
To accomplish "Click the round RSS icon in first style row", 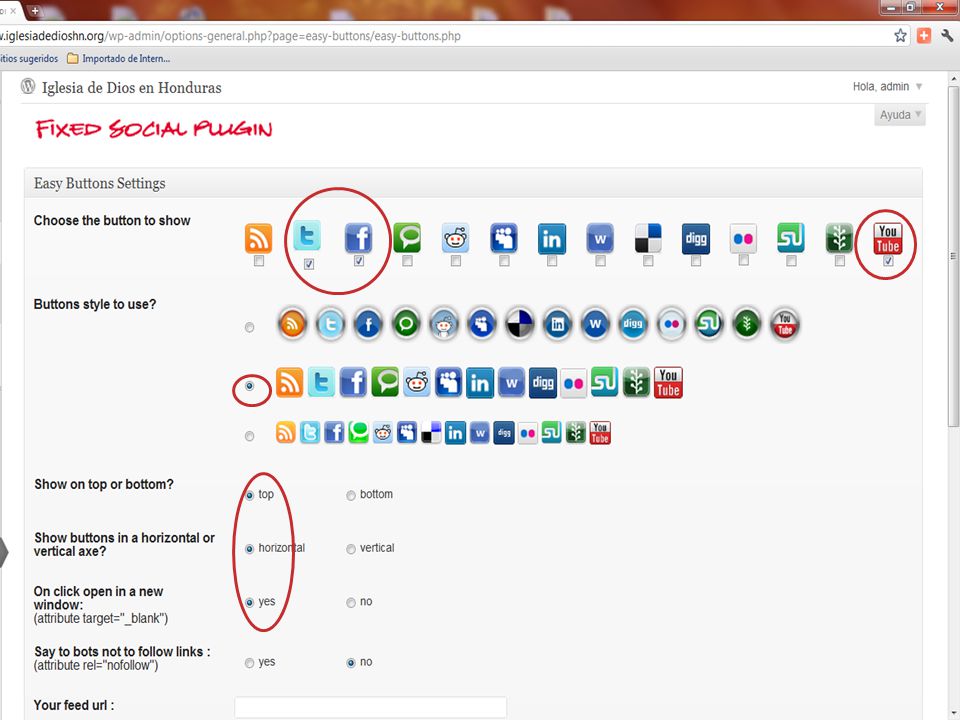I will coord(292,323).
